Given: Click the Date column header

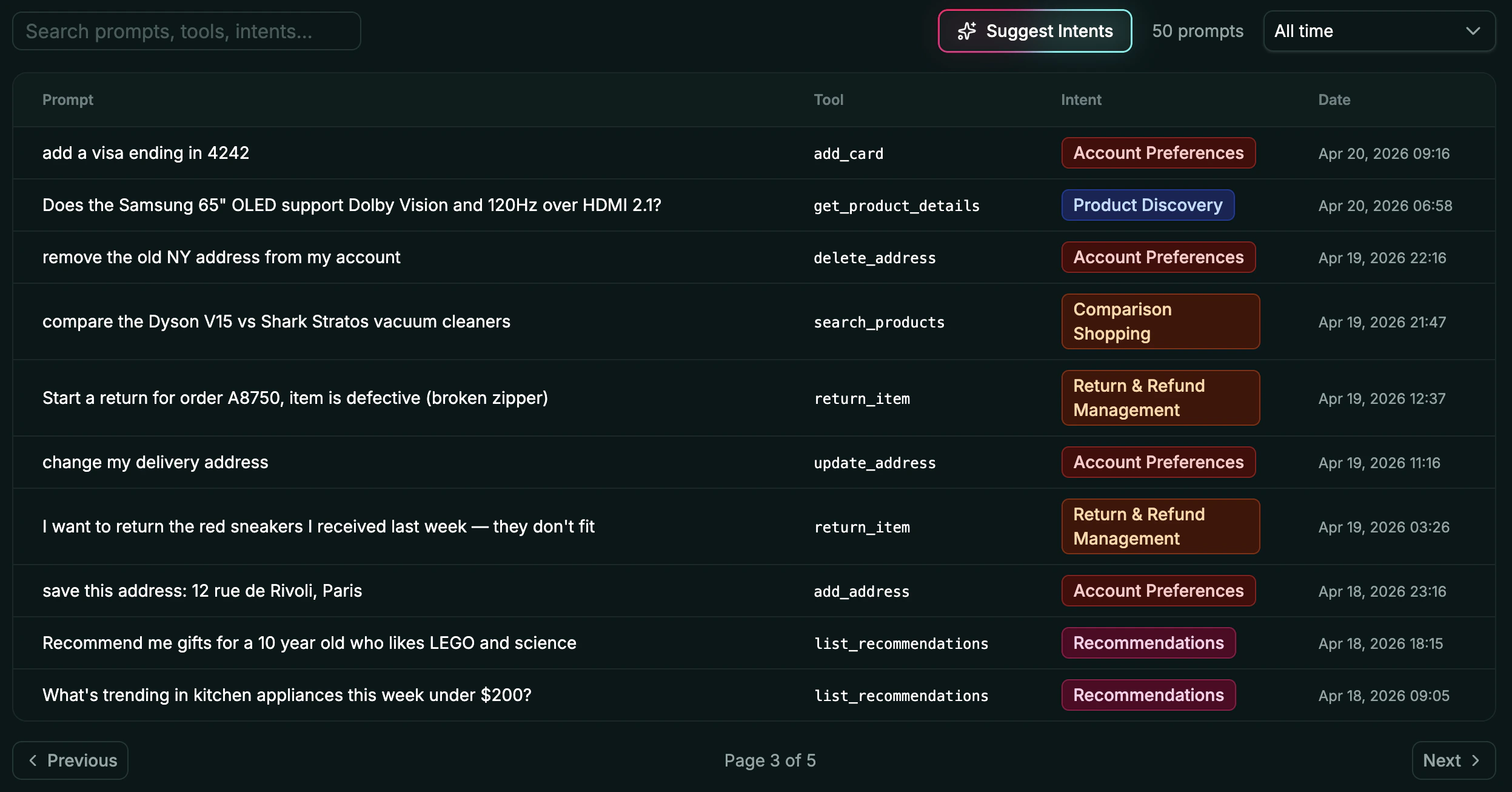Looking at the screenshot, I should 1334,99.
